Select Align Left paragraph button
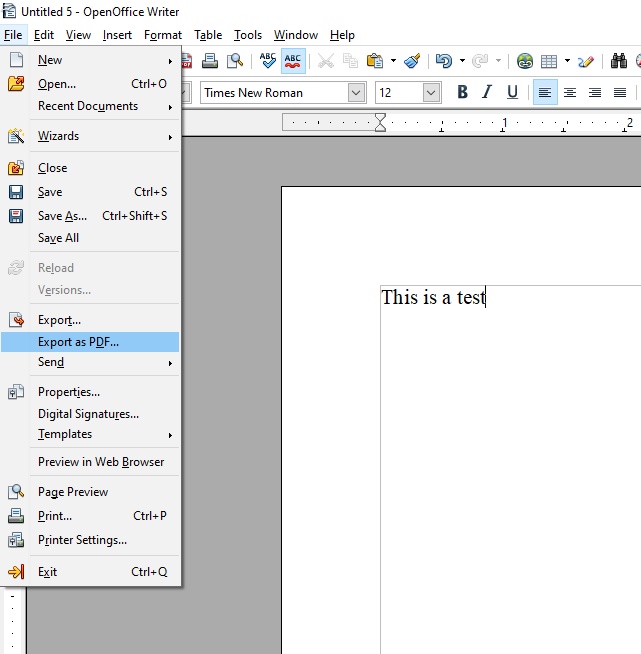 tap(545, 92)
